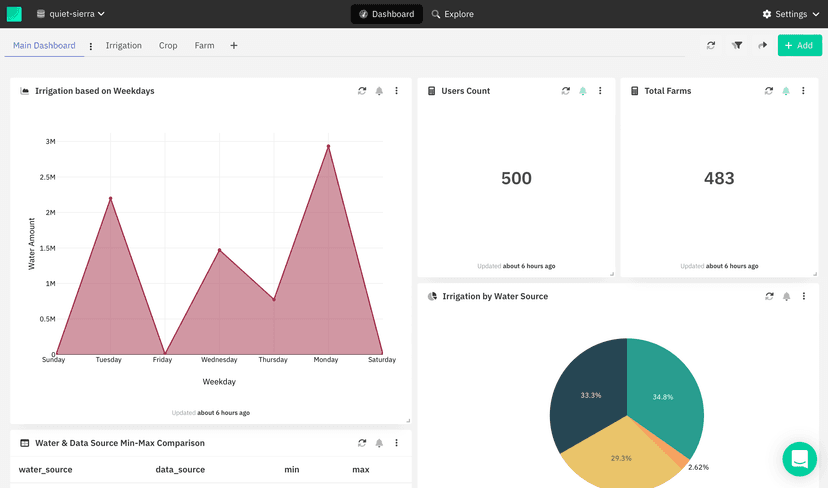Click the Tuesday data point on chart
Viewport: 828px width, 488px height.
pos(110,198)
